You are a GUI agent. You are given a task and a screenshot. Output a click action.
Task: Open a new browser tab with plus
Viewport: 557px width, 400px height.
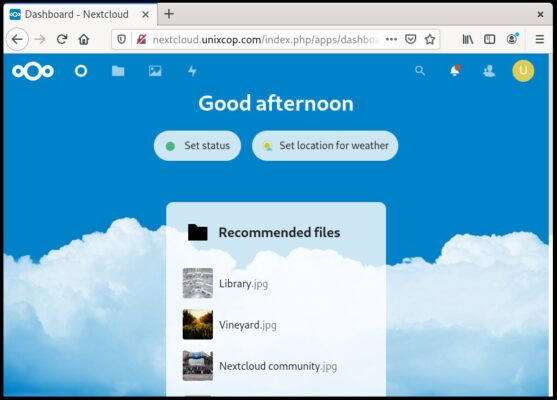click(x=169, y=14)
